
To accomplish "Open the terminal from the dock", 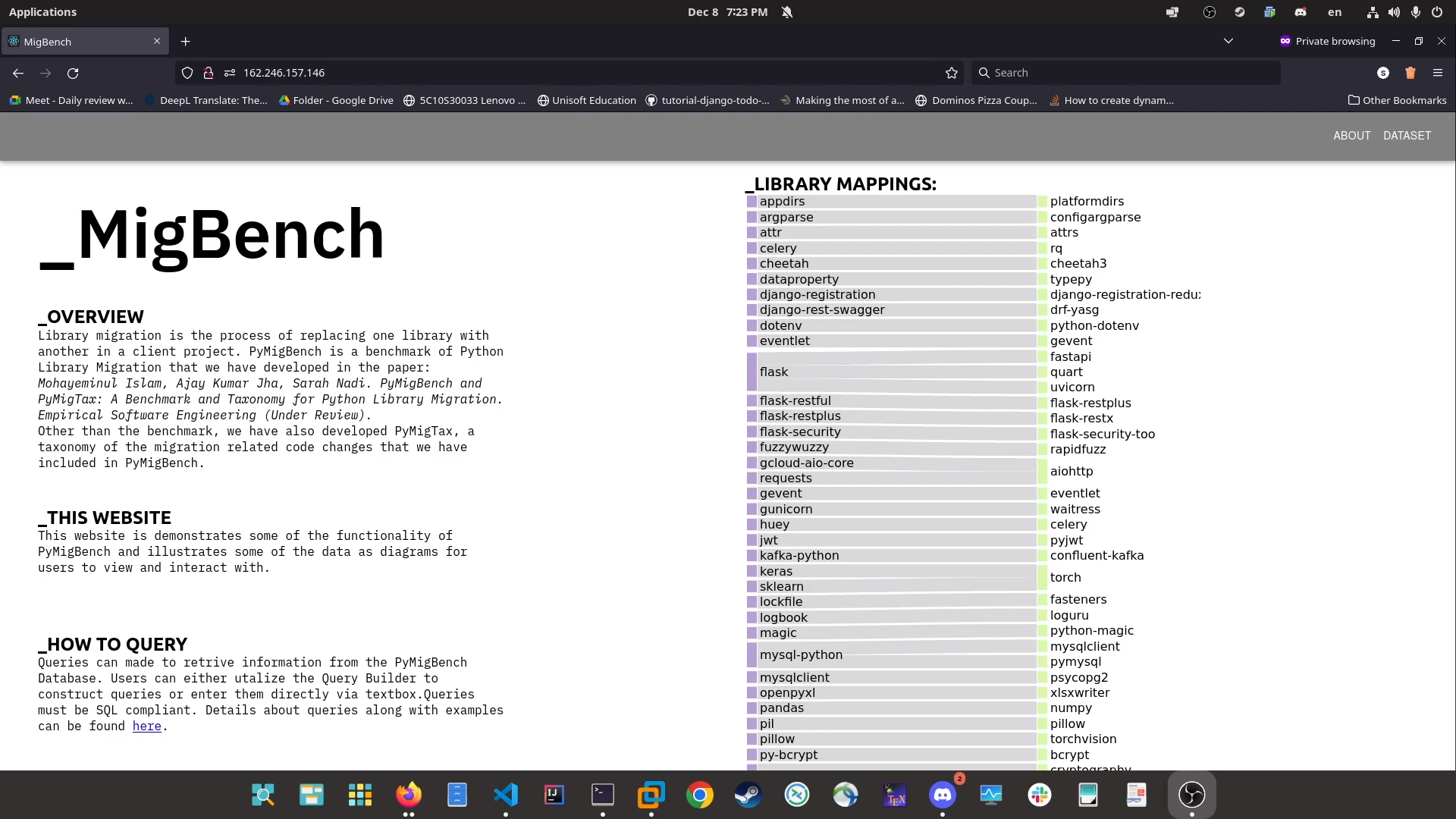I will 603,795.
